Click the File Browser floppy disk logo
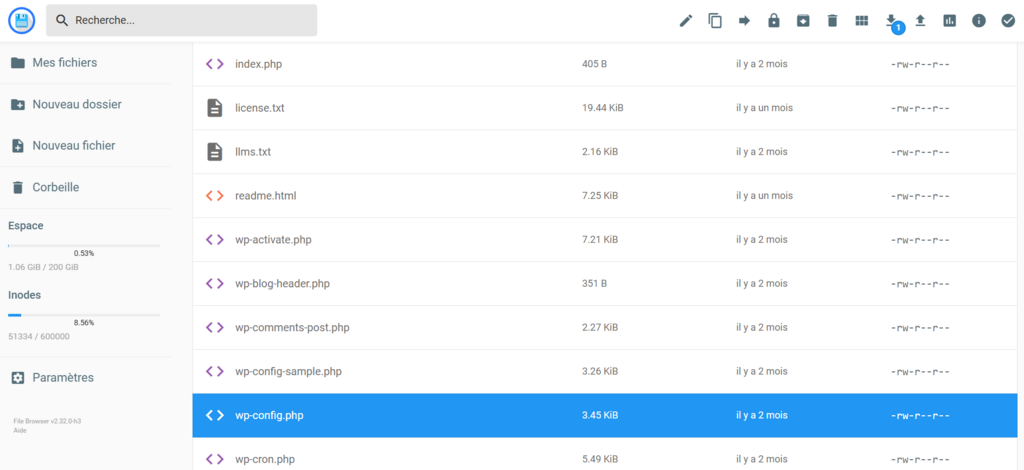Screen dimensions: 1024x470 [x=21, y=21]
